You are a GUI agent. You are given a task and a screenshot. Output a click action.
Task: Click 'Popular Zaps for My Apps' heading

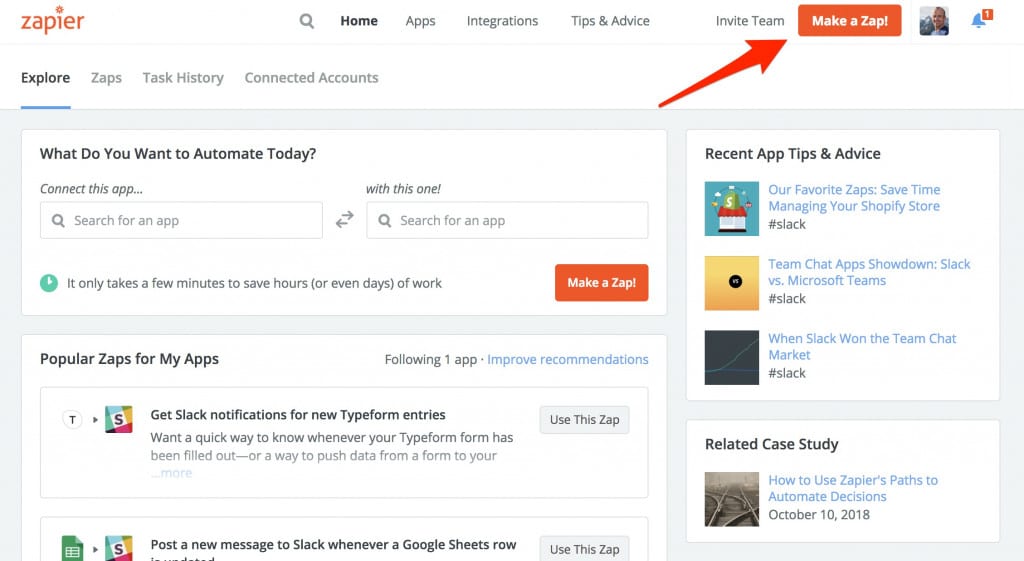129,359
